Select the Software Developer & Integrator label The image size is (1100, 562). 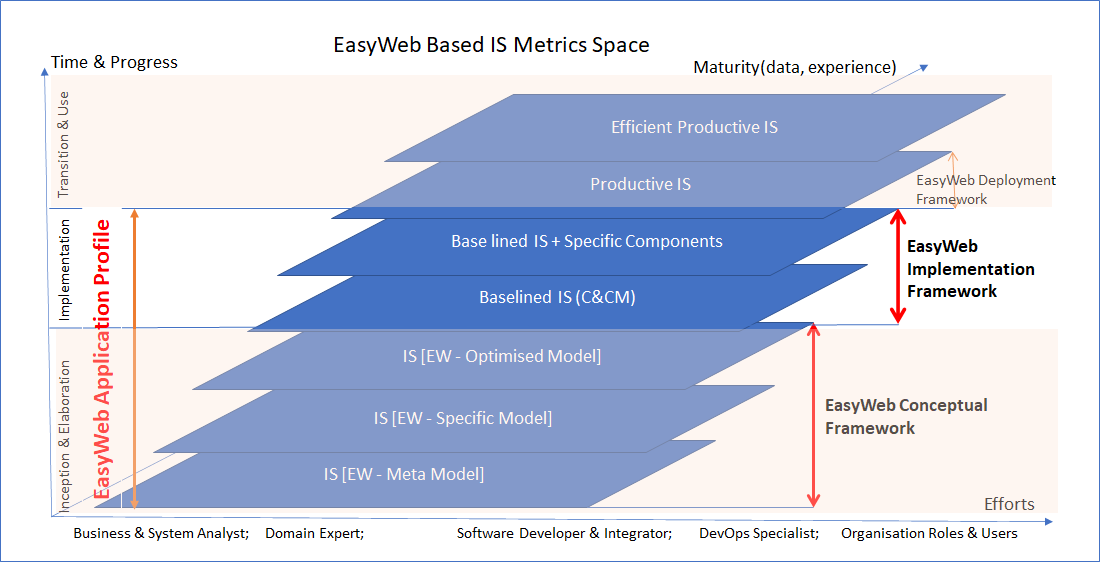pos(564,533)
